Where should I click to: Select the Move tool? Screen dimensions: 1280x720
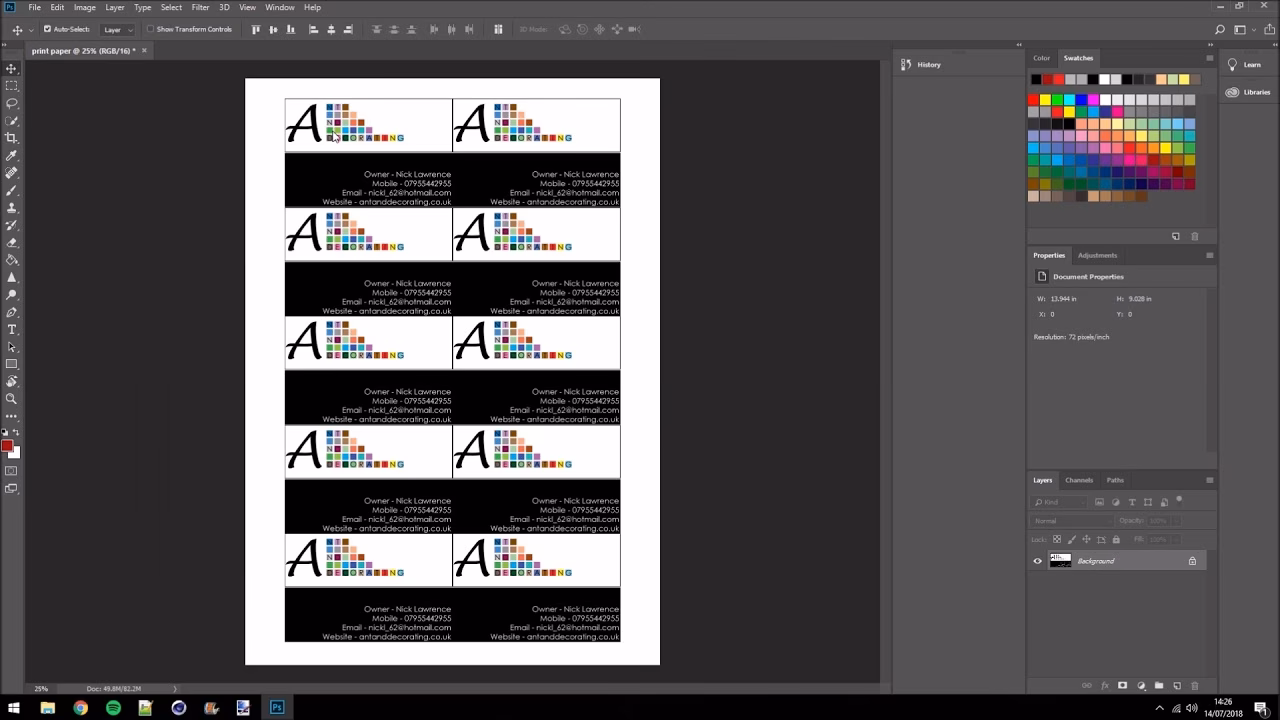coord(12,69)
